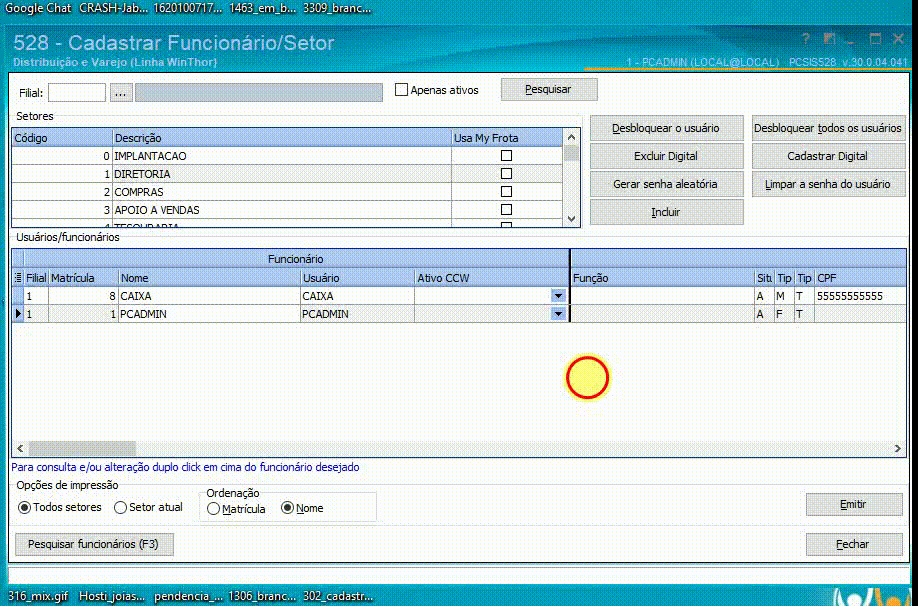The height and width of the screenshot is (606, 918).
Task: Click the Setores list scroll down arrow
Action: point(571,219)
